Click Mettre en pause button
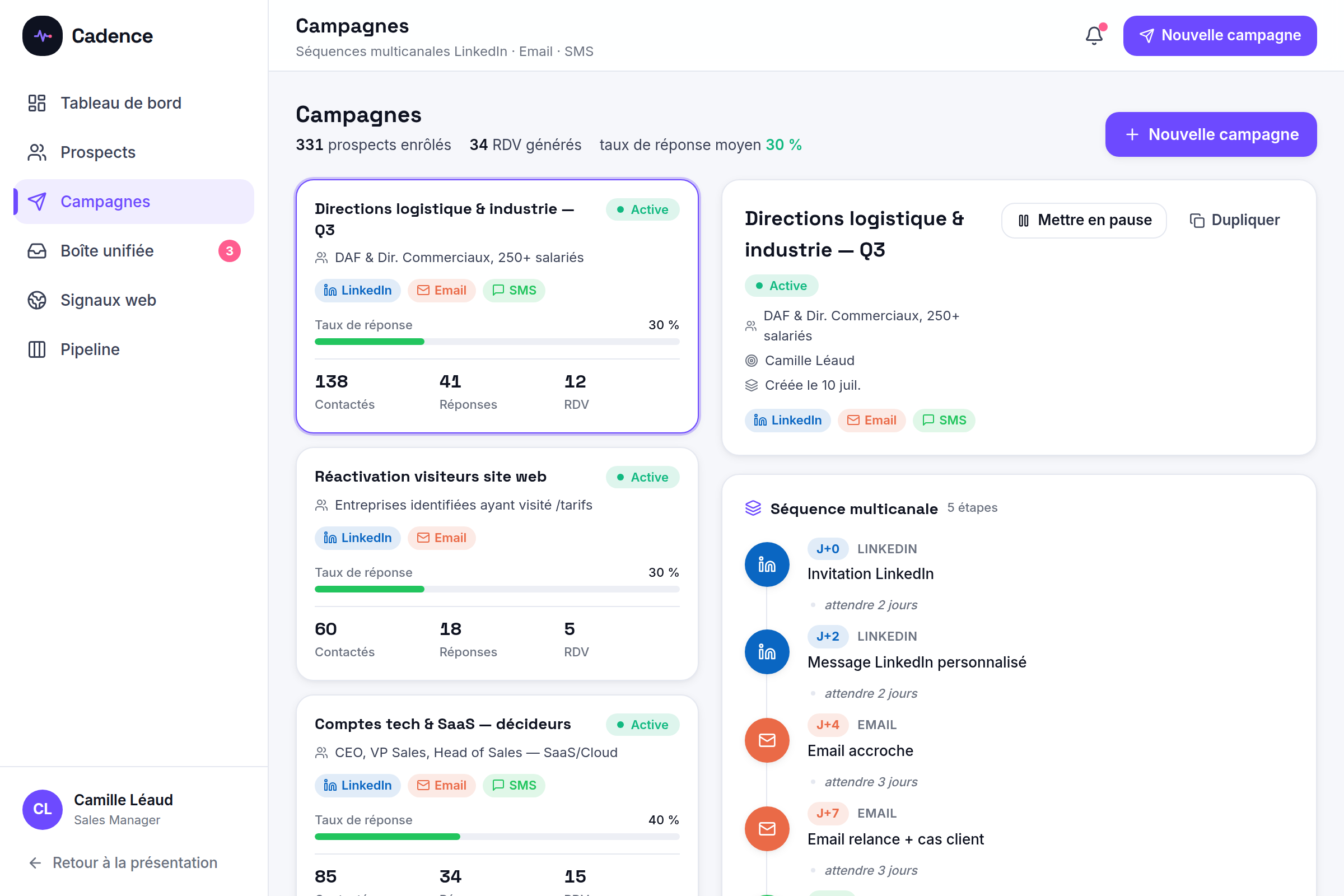This screenshot has height=896, width=1344. tap(1084, 220)
